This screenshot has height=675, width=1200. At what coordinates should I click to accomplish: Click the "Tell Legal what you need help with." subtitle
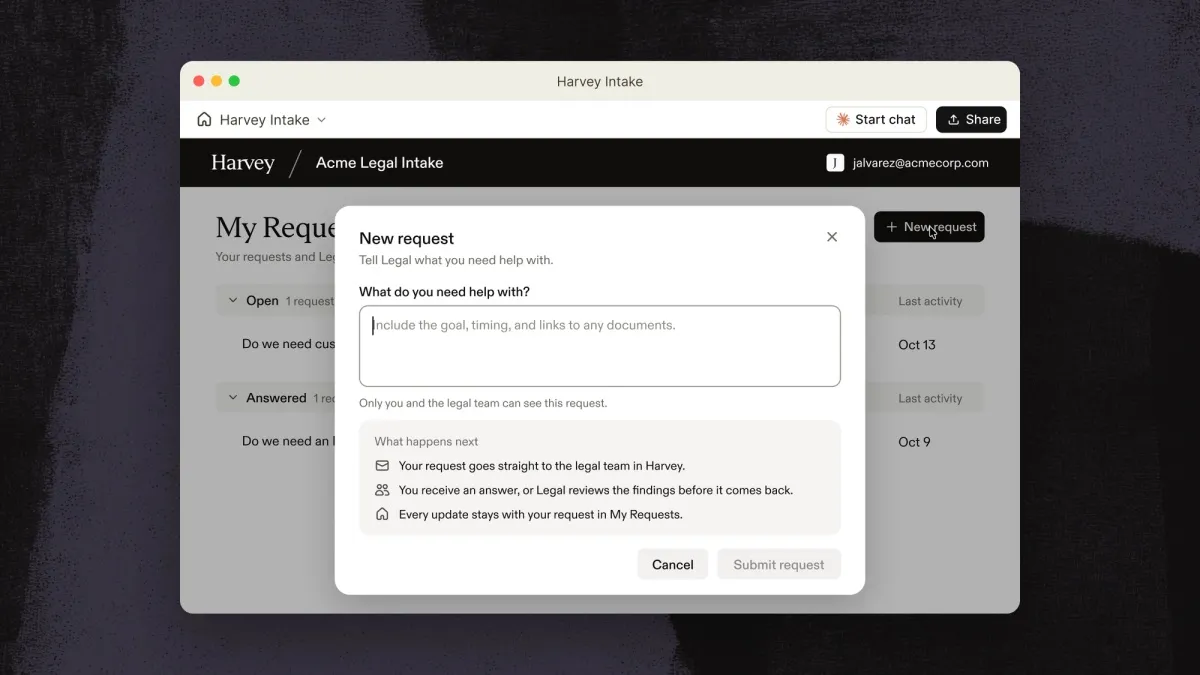coord(456,261)
